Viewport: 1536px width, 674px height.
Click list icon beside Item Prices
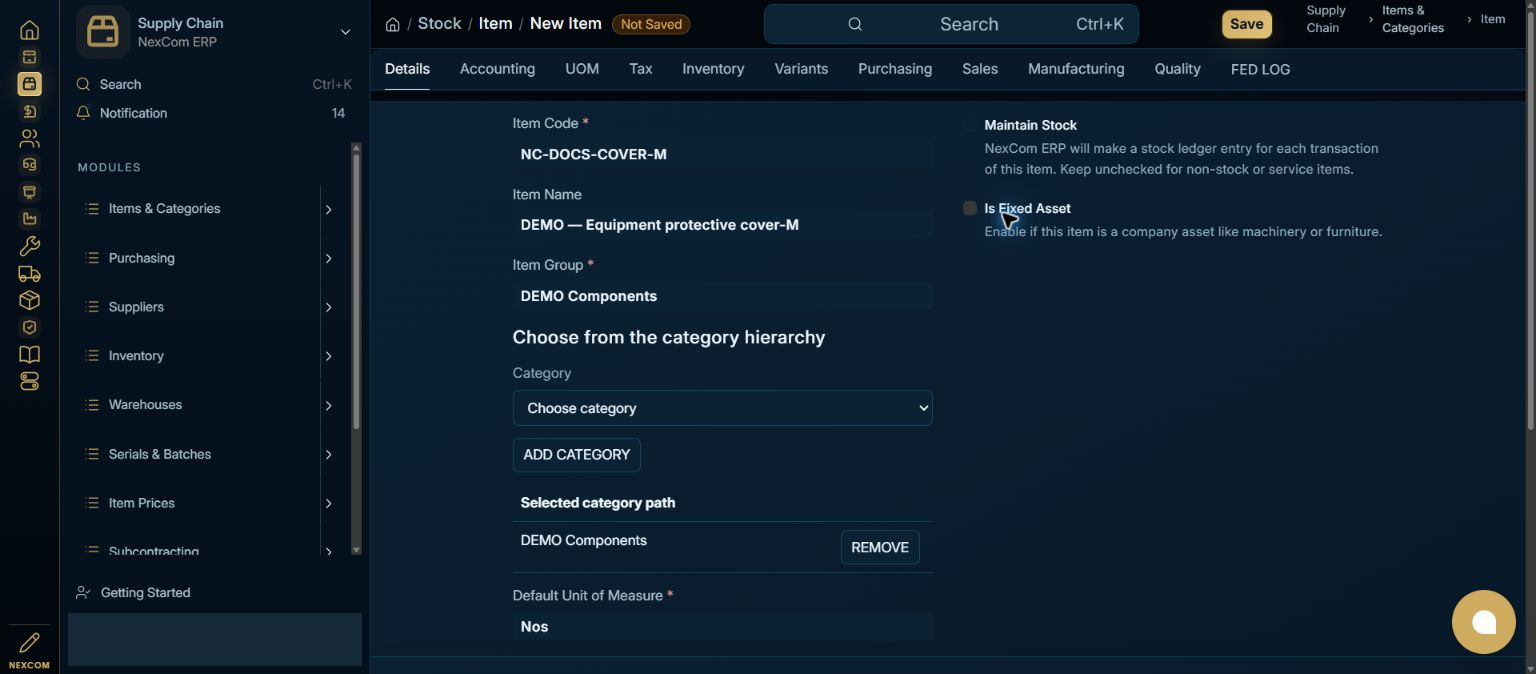tap(92, 503)
